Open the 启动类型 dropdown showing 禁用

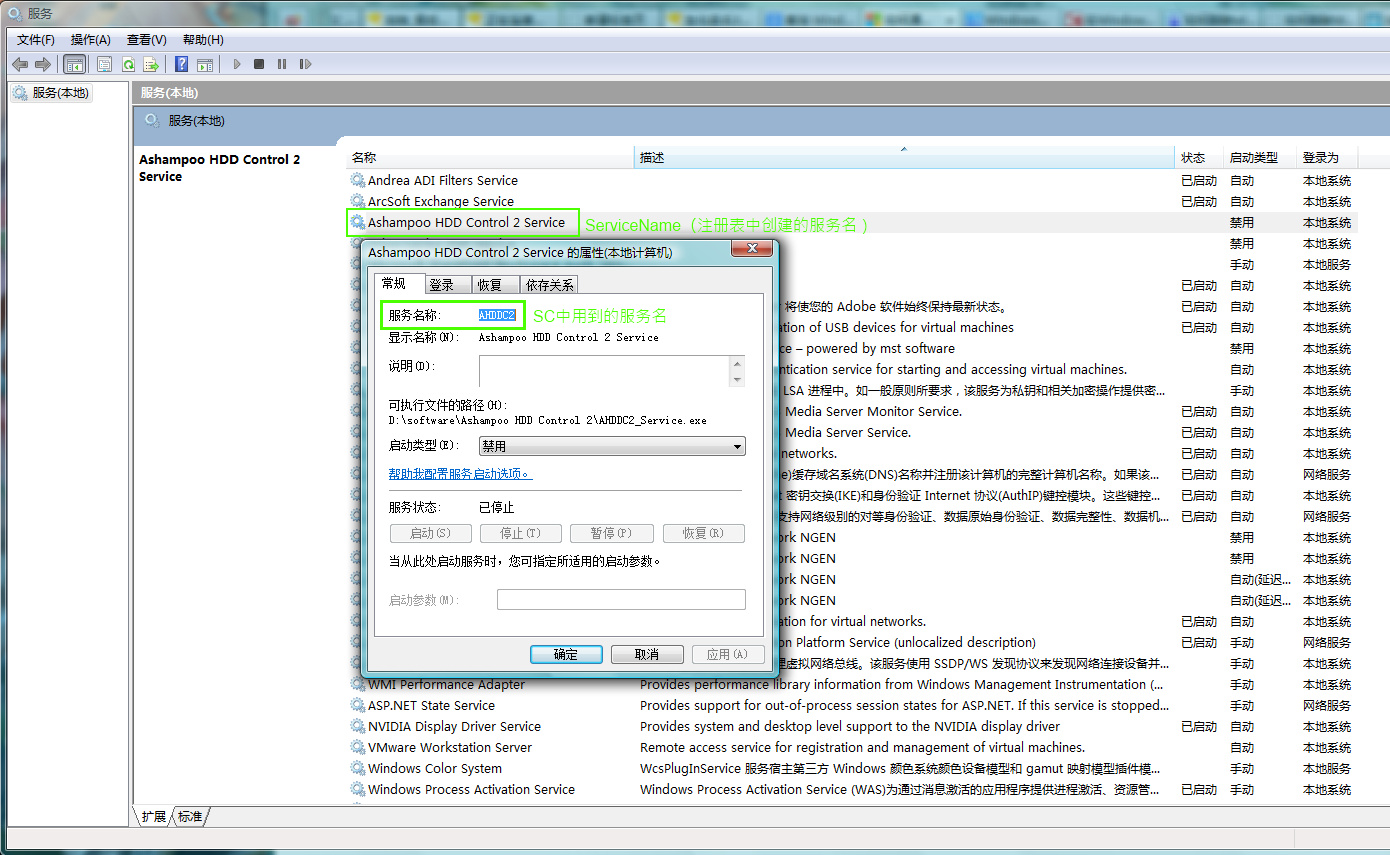[x=612, y=446]
